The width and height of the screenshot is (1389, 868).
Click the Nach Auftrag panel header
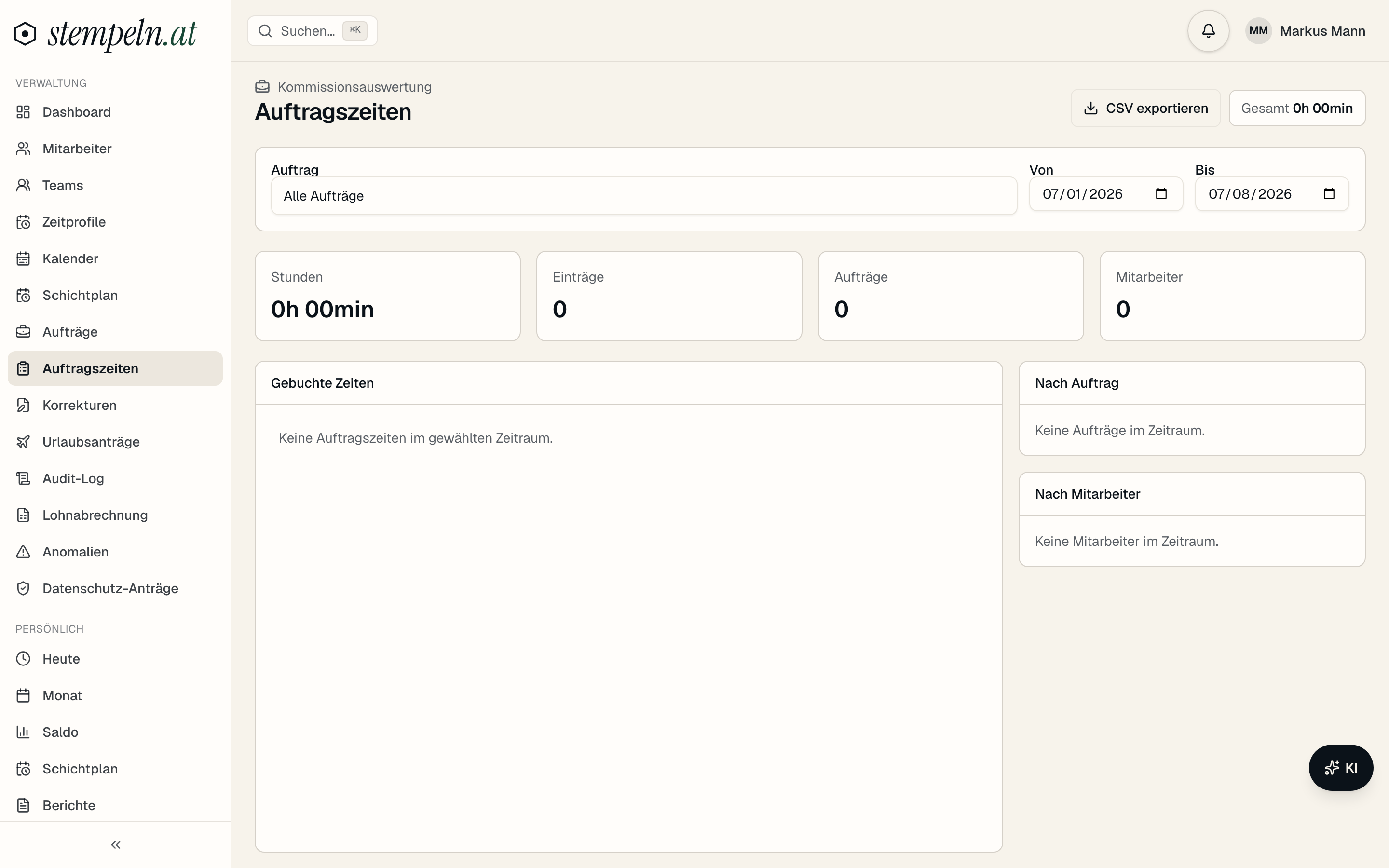point(1192,383)
